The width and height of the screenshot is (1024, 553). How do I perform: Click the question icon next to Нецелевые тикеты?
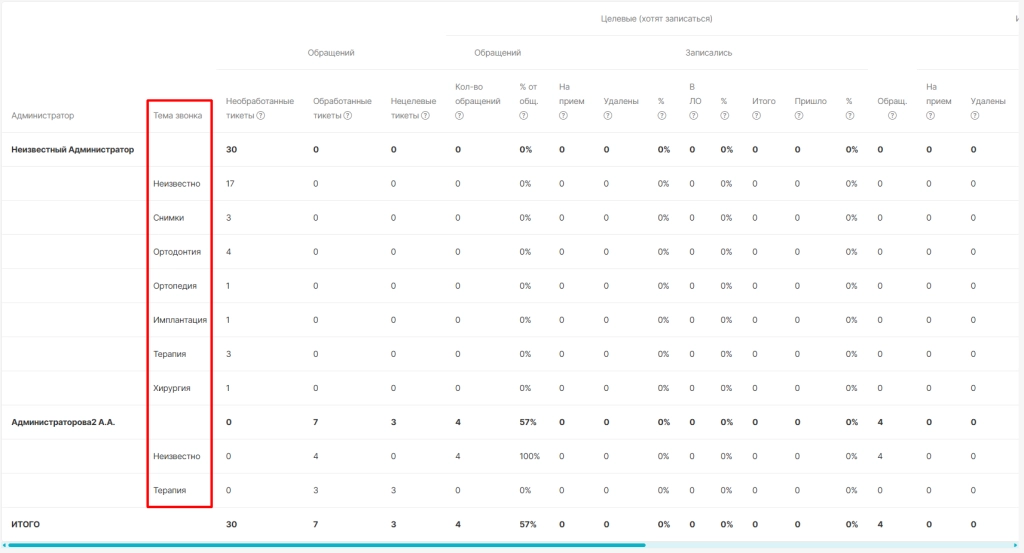click(x=425, y=116)
